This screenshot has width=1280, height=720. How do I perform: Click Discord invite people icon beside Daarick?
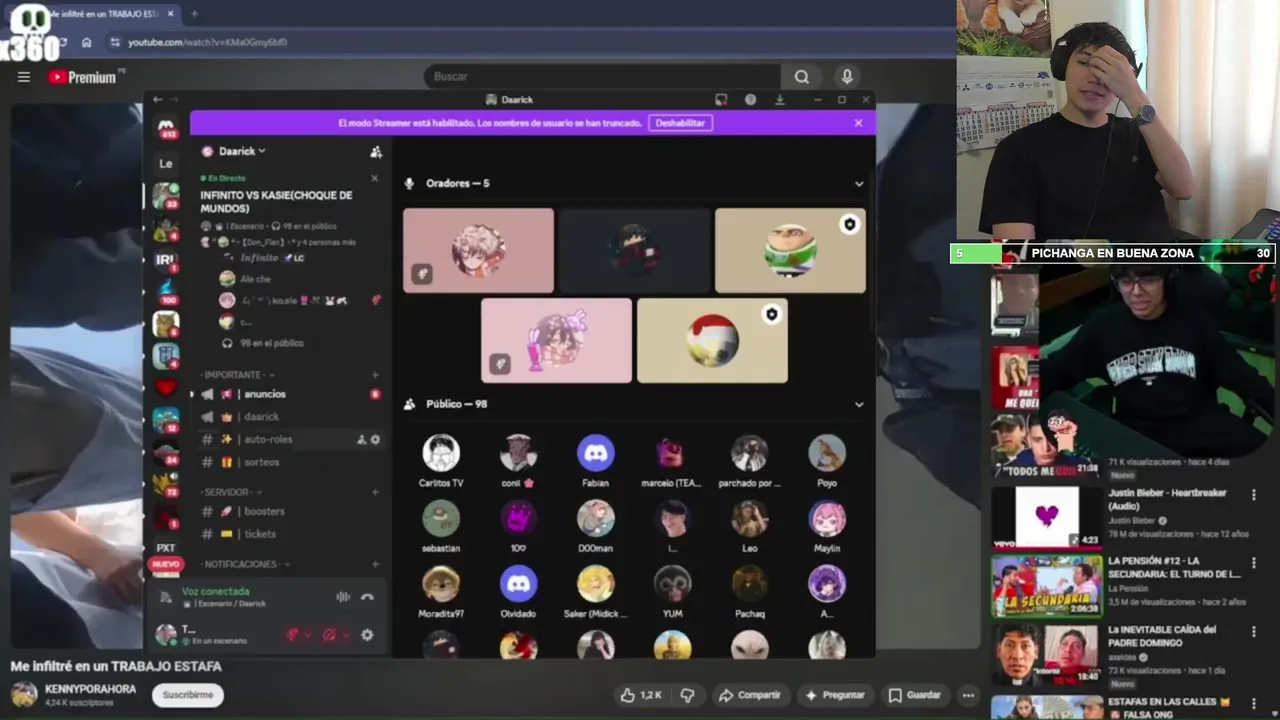coord(376,152)
